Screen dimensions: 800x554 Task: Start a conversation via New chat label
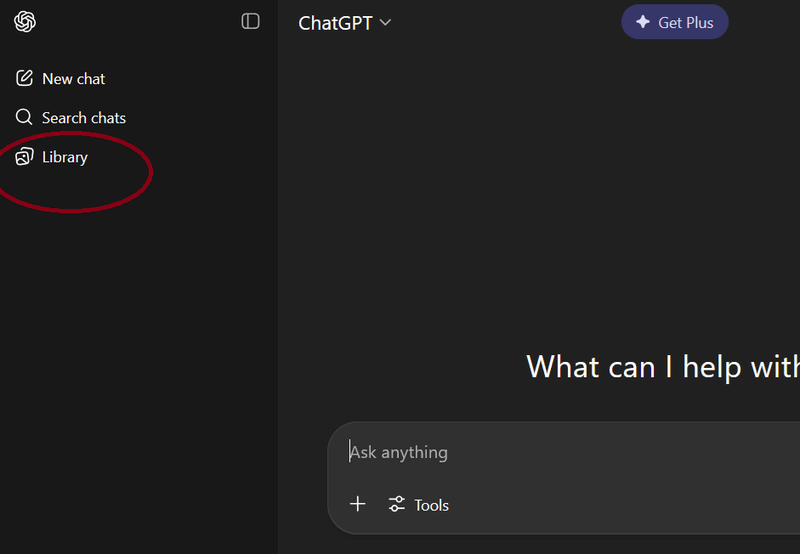click(73, 79)
